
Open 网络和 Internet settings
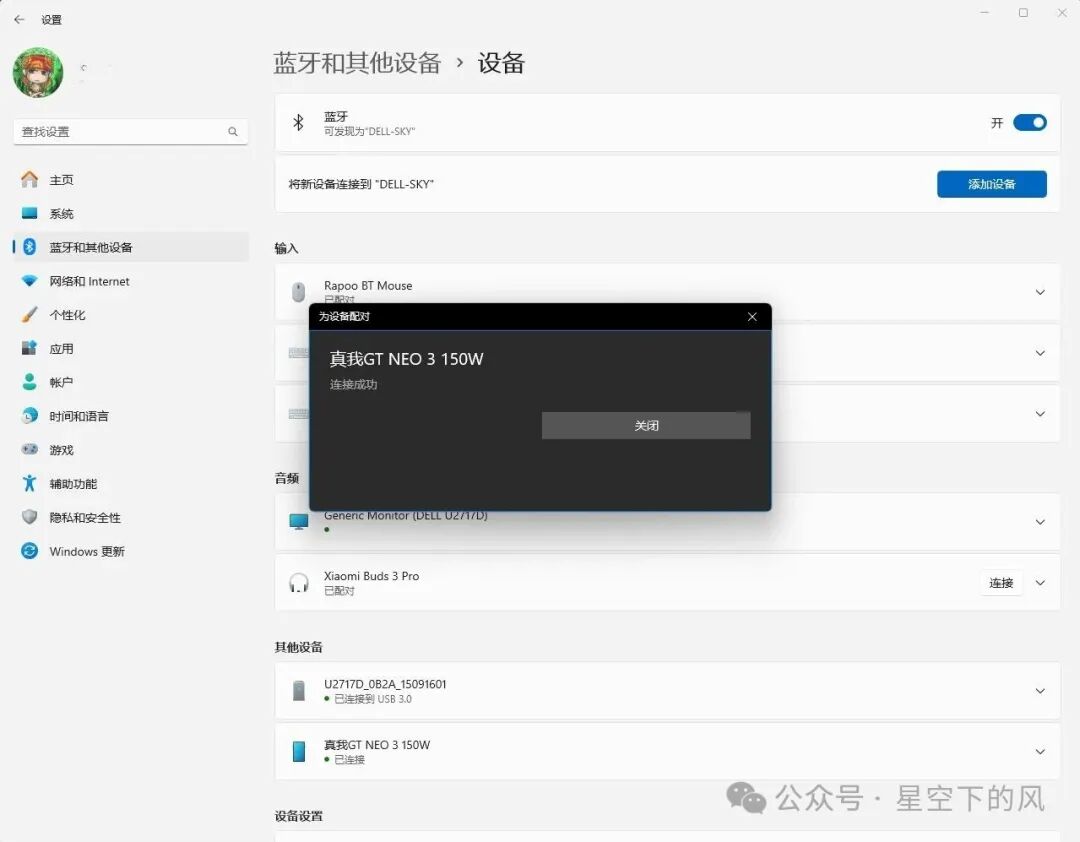point(89,281)
